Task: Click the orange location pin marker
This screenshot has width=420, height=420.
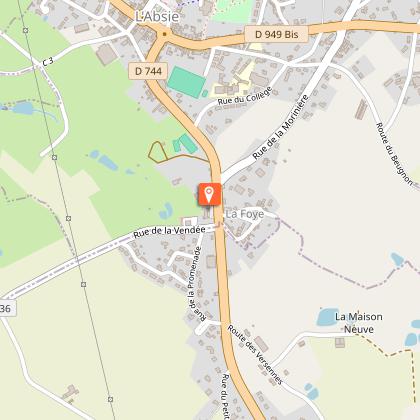Action: [x=209, y=194]
